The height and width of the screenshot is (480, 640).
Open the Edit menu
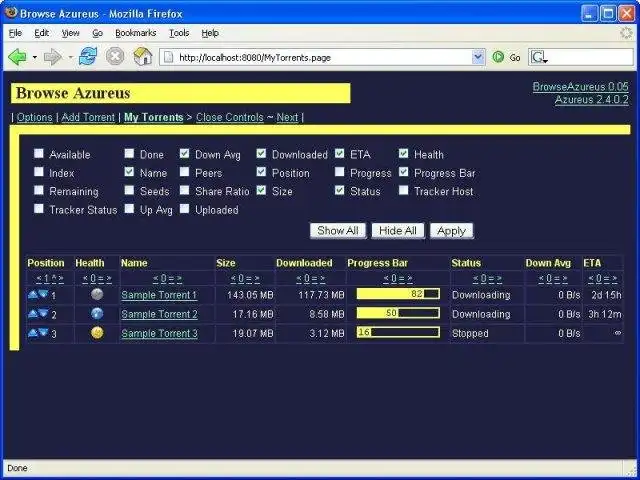point(42,33)
